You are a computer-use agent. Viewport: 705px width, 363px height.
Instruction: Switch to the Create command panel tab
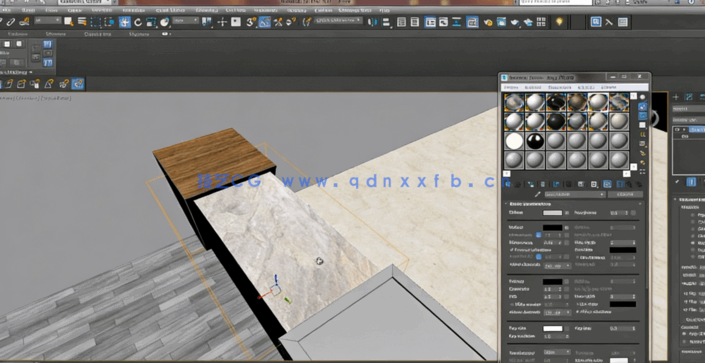(x=675, y=97)
